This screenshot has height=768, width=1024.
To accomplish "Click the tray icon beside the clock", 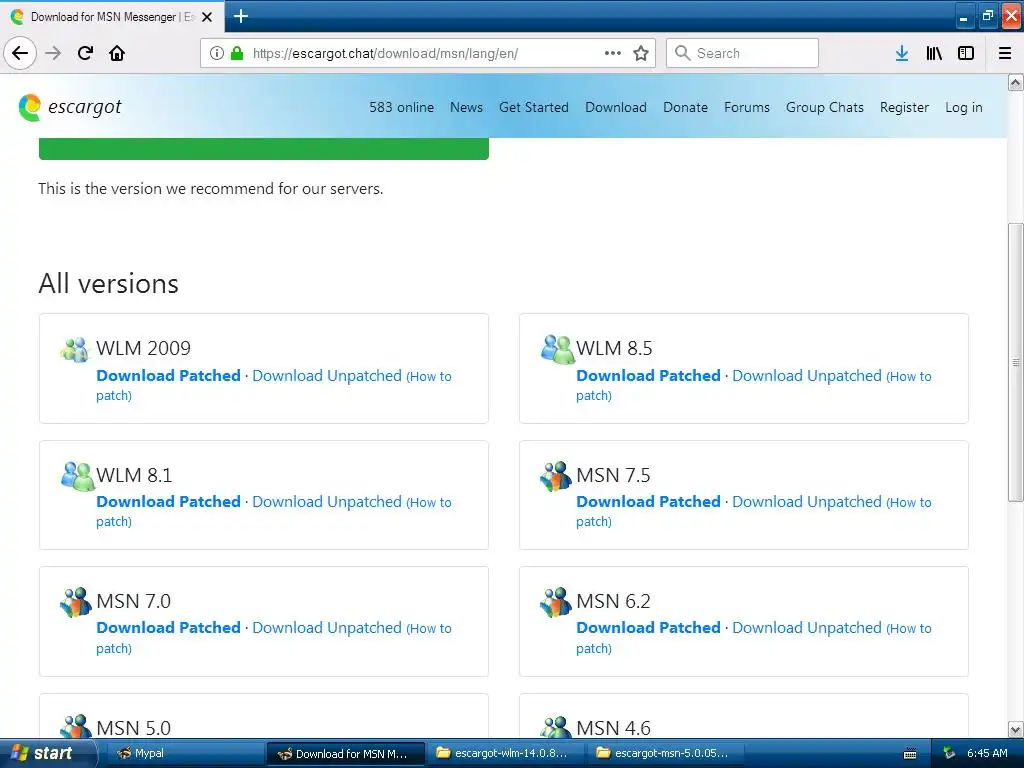I will pyautogui.click(x=949, y=753).
